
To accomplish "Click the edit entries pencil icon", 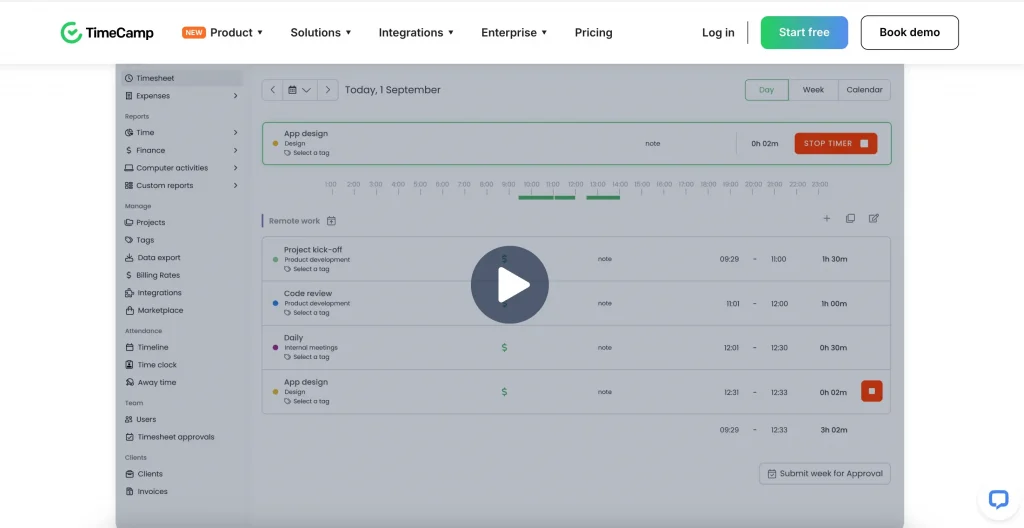I will (x=874, y=218).
